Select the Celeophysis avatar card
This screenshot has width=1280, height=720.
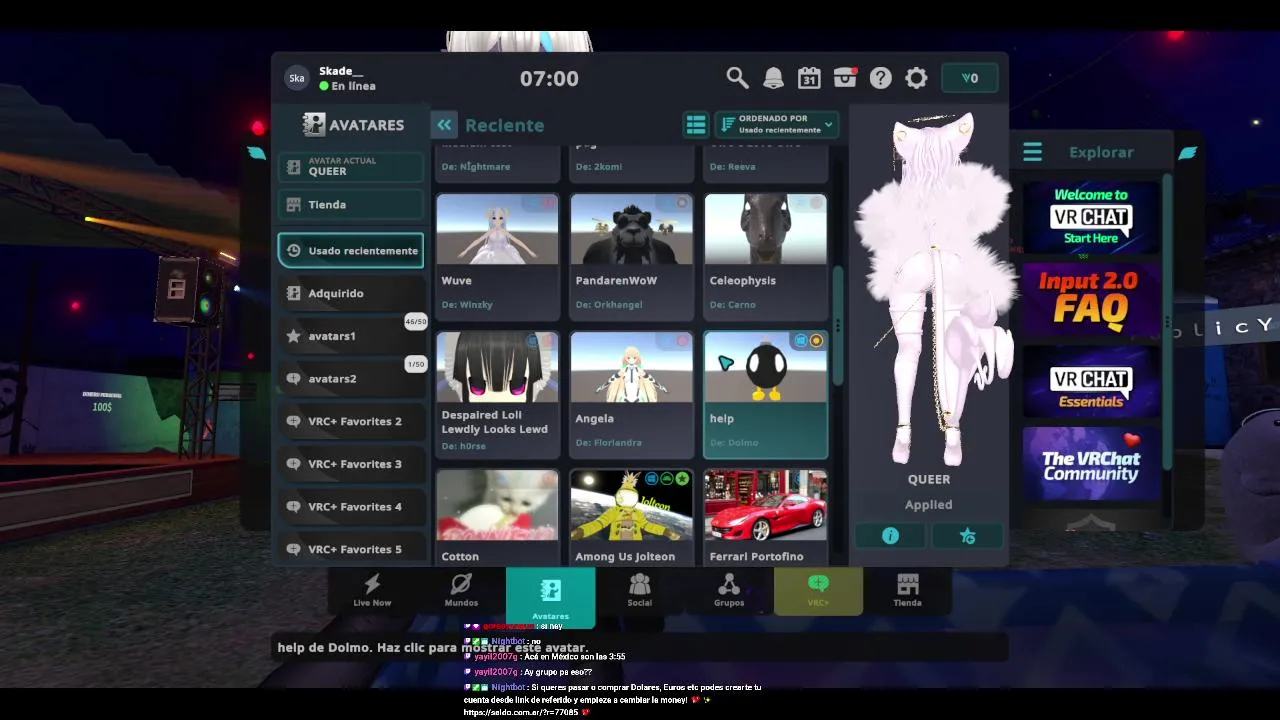pyautogui.click(x=765, y=256)
